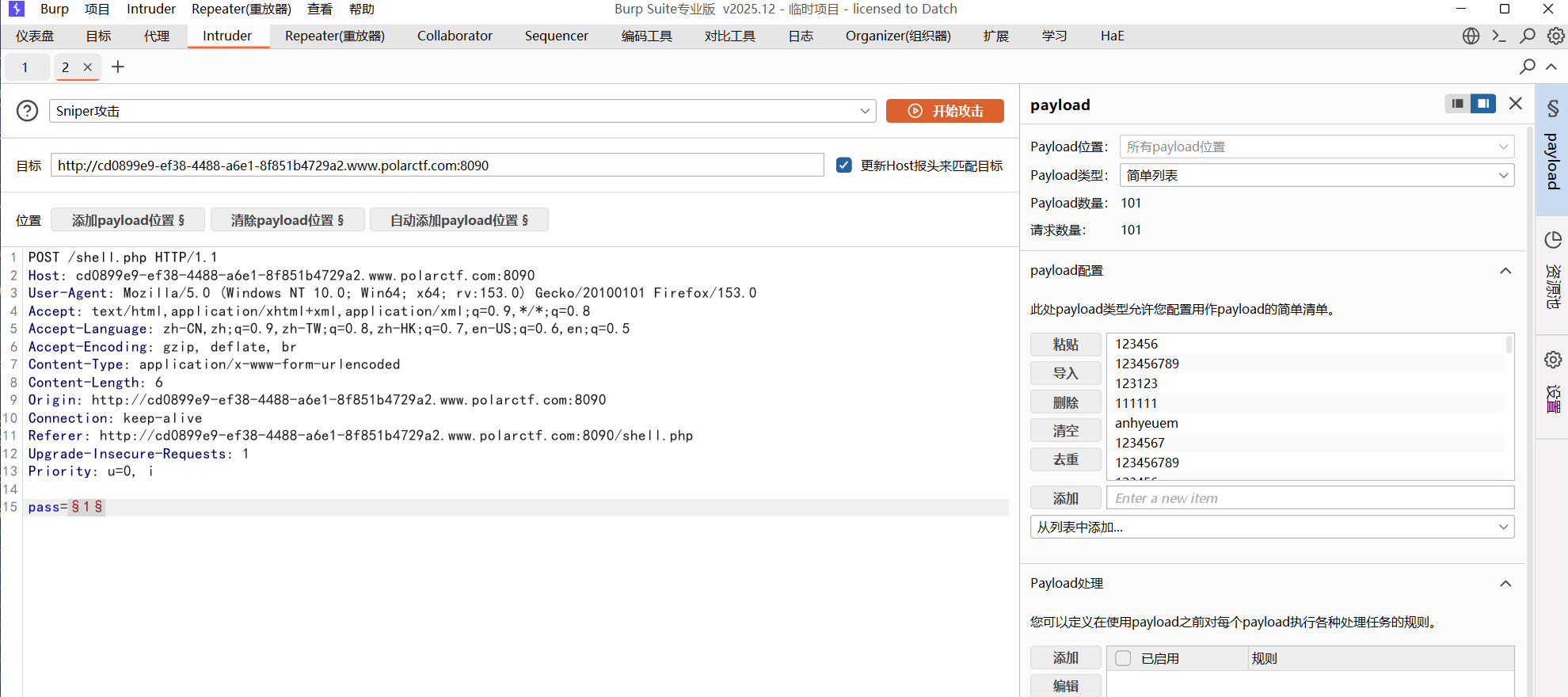Screen dimensions: 1568x697
Task: Switch to the Organizer(组织器) tab
Action: [x=899, y=36]
